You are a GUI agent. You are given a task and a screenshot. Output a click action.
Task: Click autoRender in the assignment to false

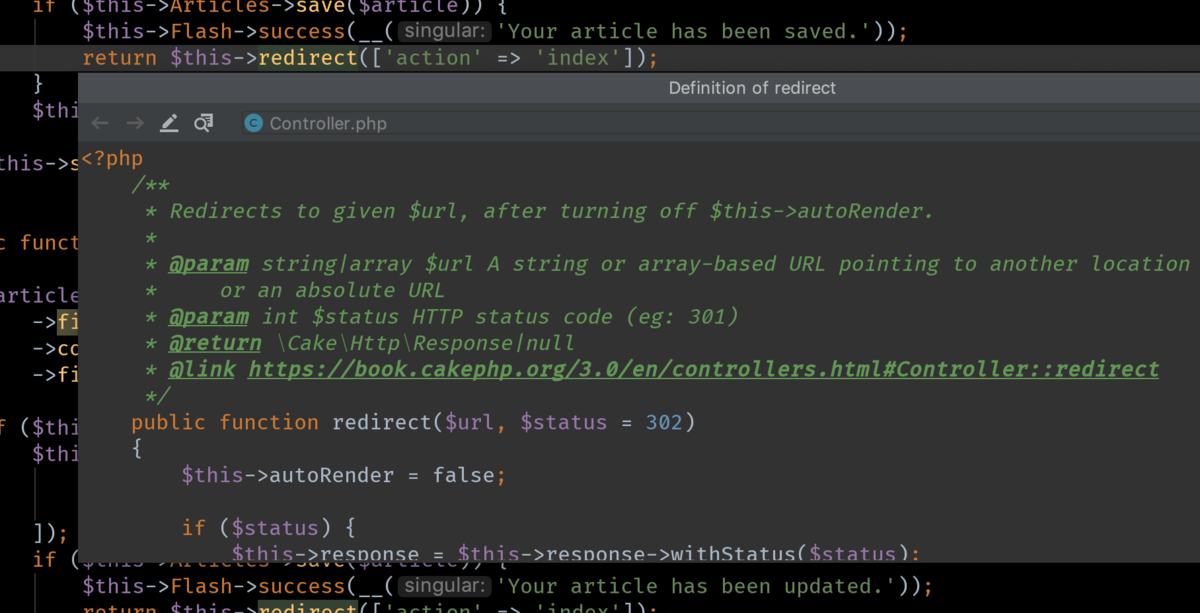[332, 475]
